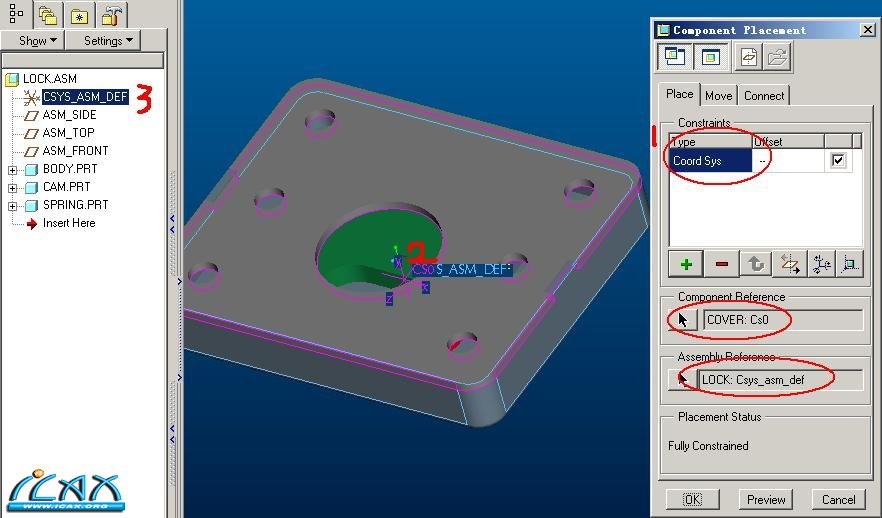The width and height of the screenshot is (882, 518).
Task: Confirm placement with OK button
Action: [x=692, y=499]
